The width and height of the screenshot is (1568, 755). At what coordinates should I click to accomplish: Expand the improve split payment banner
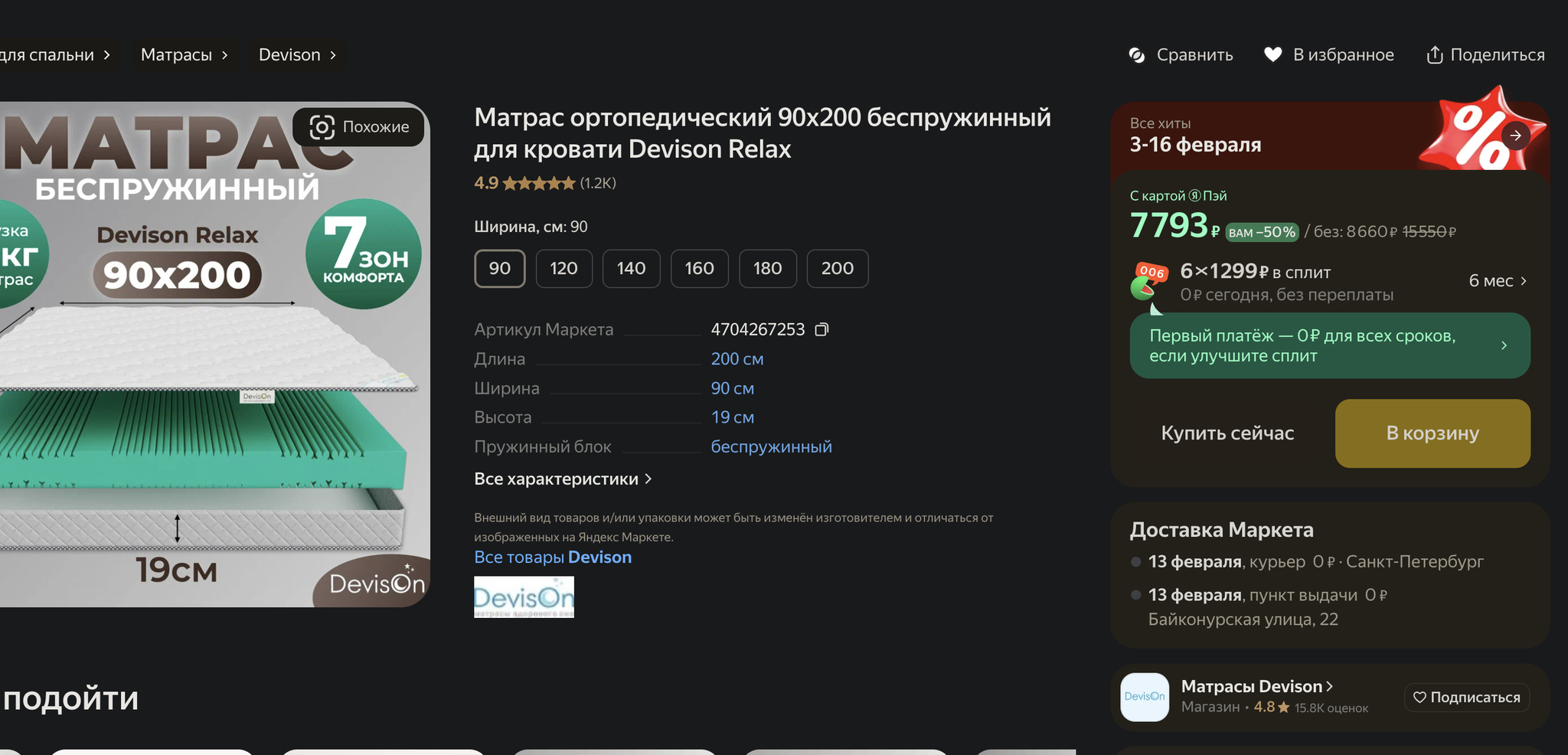coord(1329,345)
